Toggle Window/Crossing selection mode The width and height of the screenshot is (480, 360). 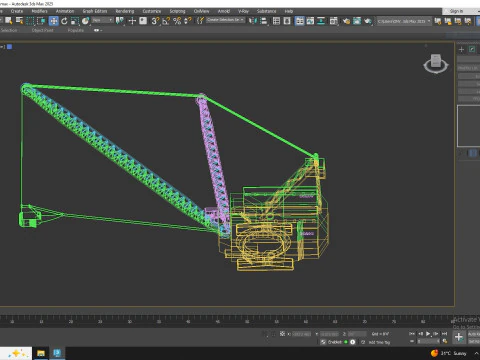point(41,21)
